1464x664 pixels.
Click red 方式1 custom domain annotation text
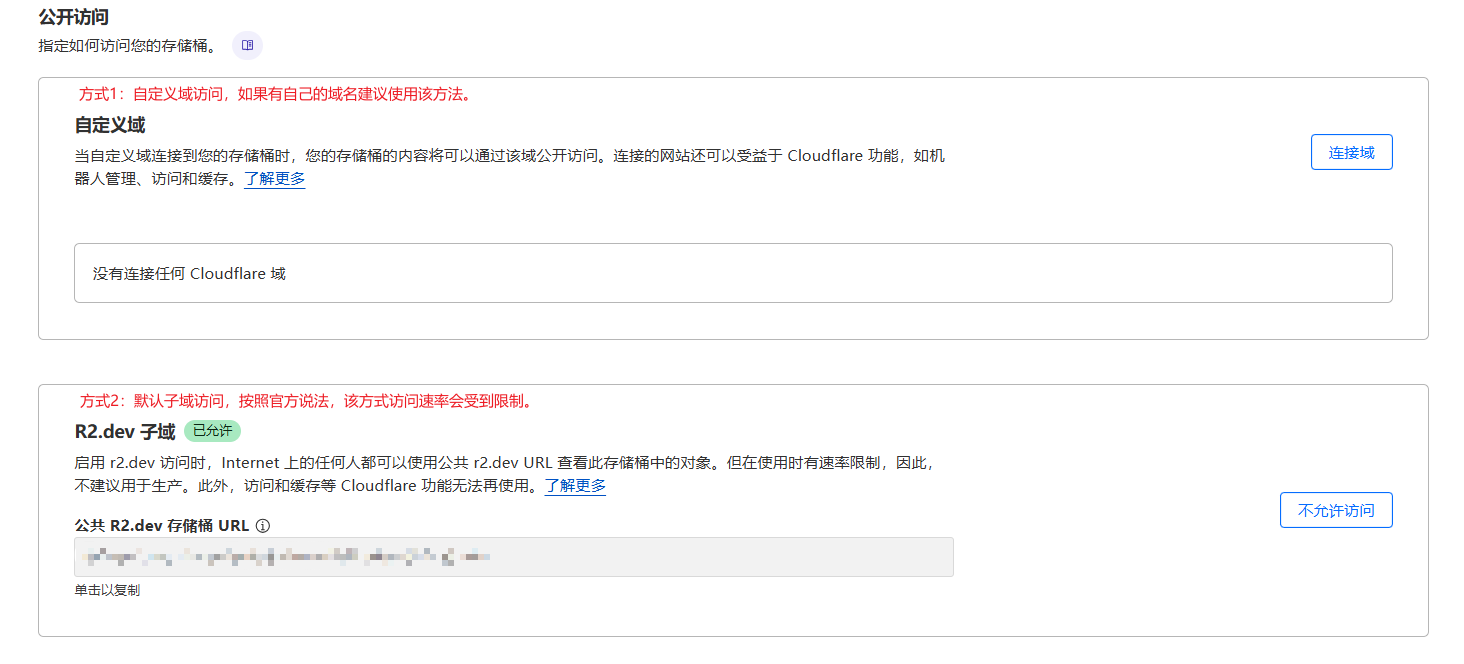(275, 94)
